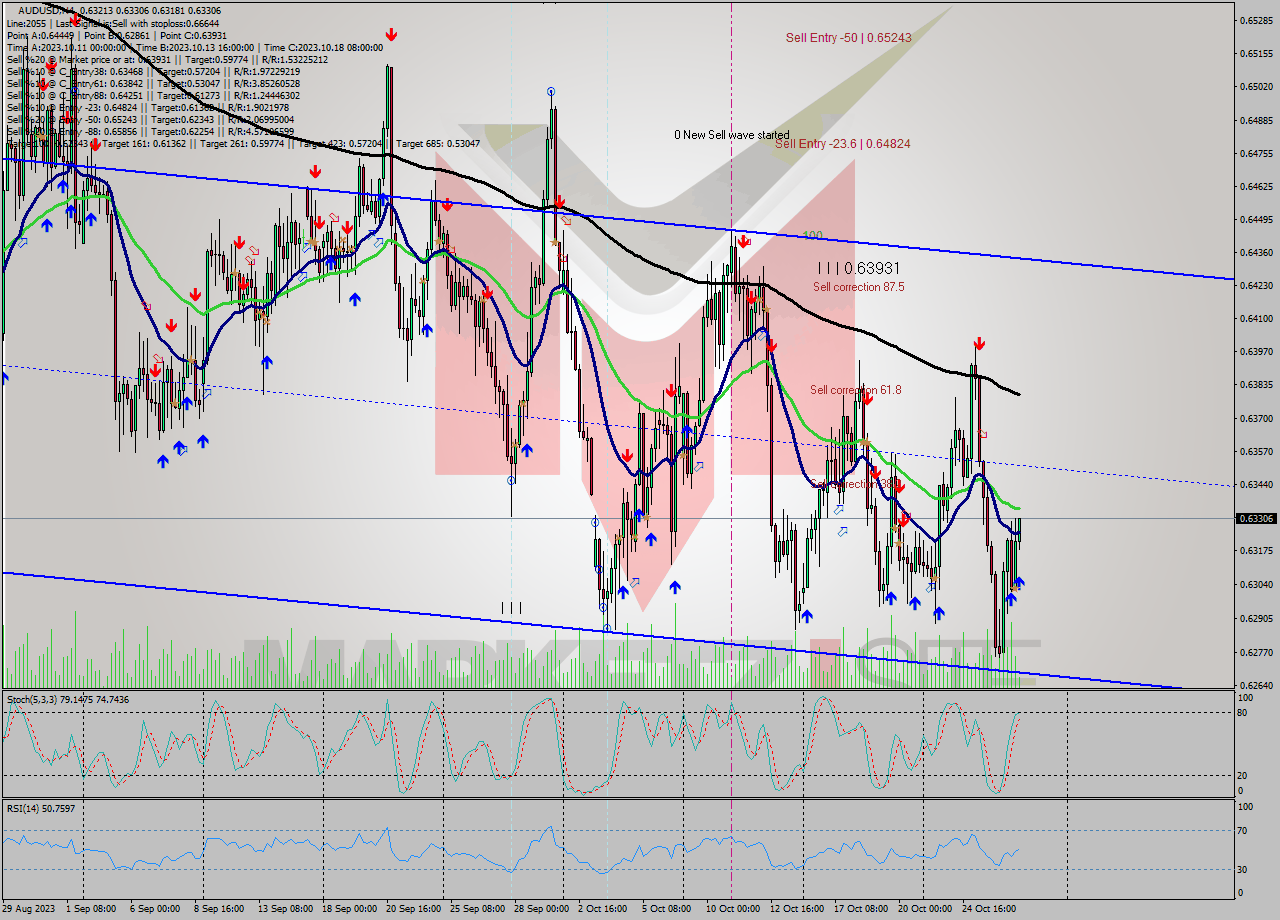Select the Sell Entry -23.6 | 0.64824 text

point(843,144)
